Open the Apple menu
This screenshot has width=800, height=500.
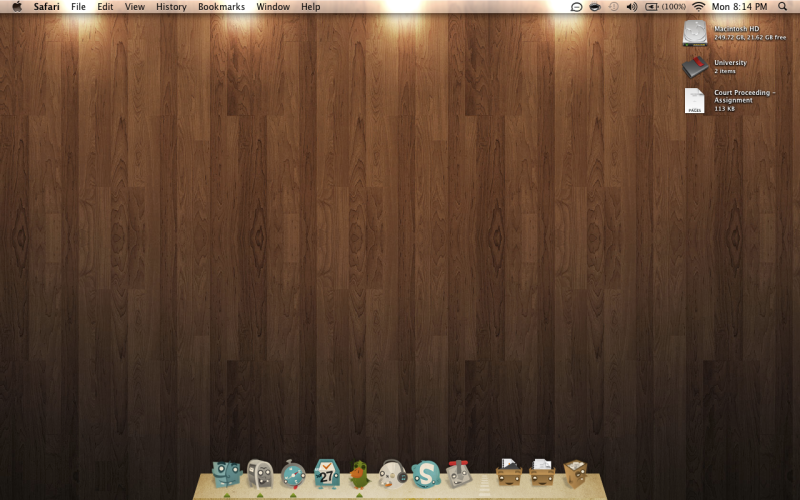click(17, 7)
